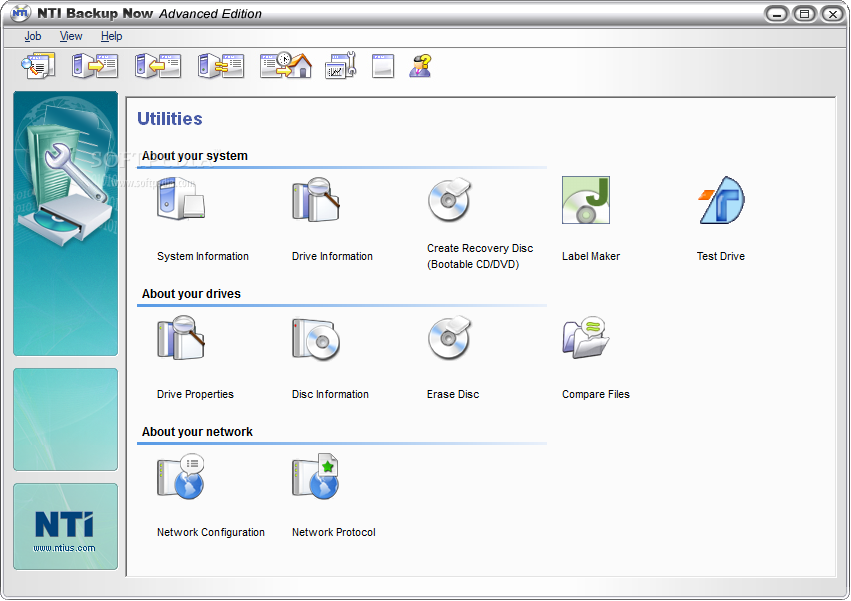Click the Utilities page heading
Screen dimensions: 851x601
[x=169, y=119]
